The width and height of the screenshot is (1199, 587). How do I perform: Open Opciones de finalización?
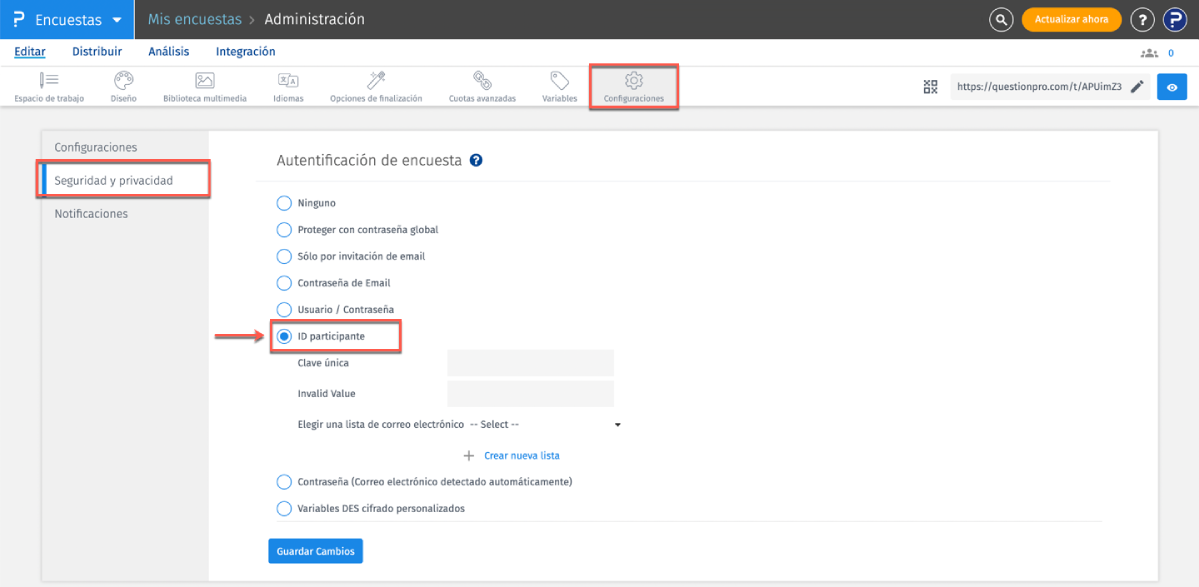click(x=376, y=87)
